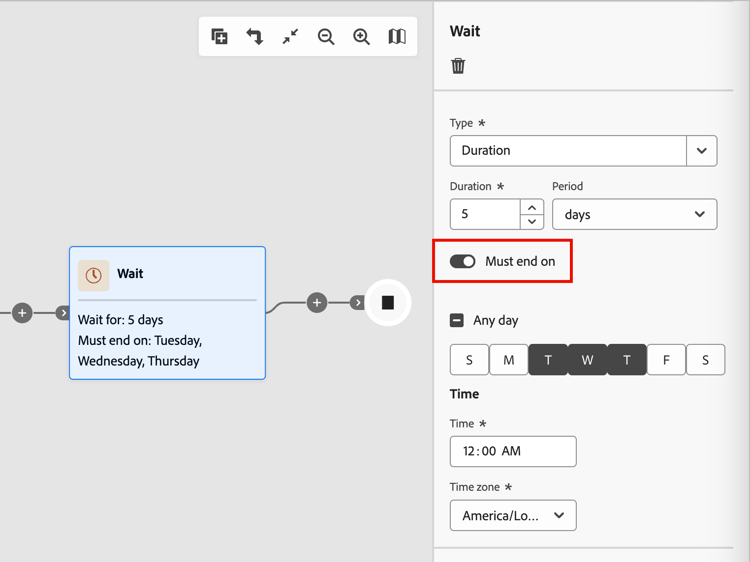Click the arrow connector entering Wait node

(63, 313)
